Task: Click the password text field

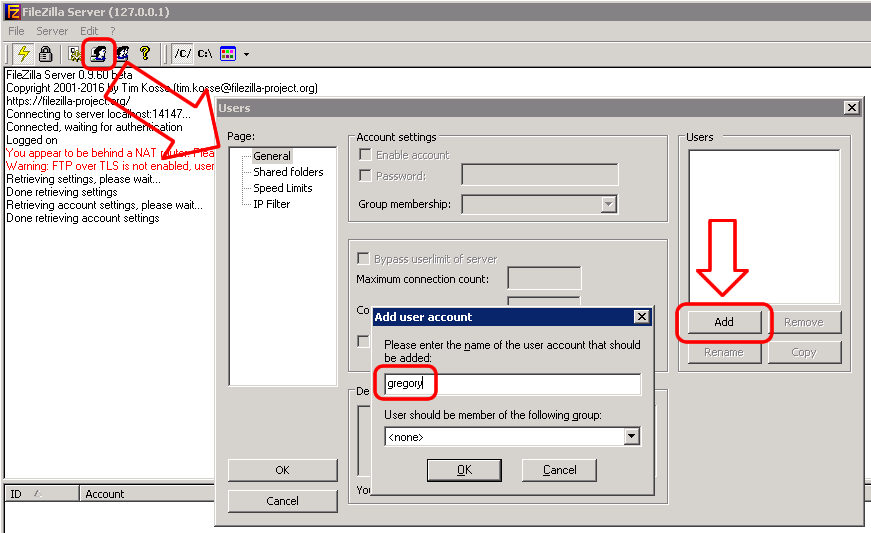Action: click(x=539, y=174)
